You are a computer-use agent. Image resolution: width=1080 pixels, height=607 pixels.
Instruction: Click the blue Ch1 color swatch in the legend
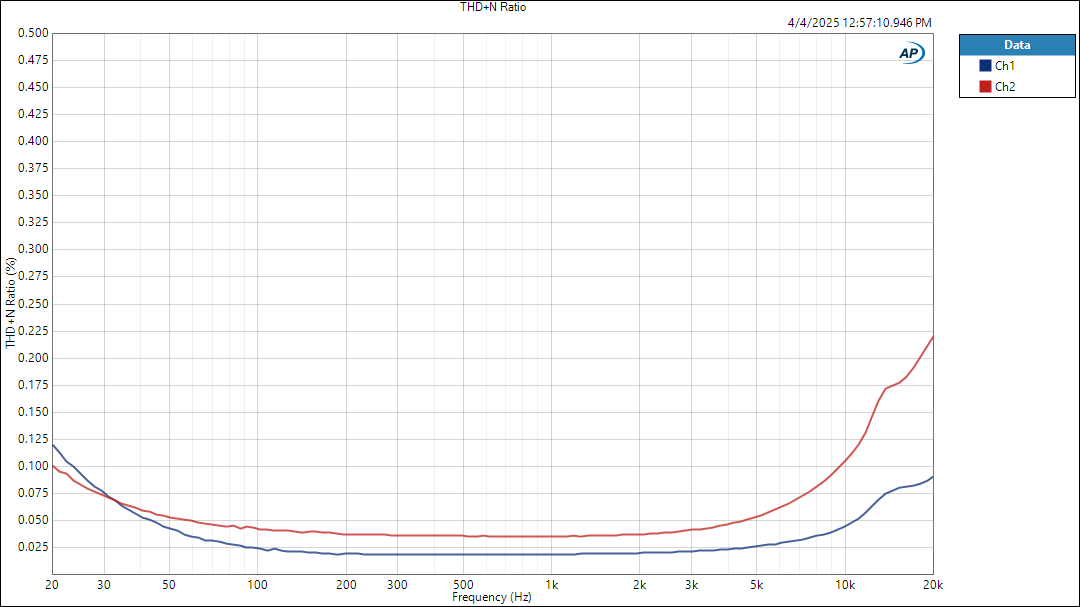[x=985, y=66]
